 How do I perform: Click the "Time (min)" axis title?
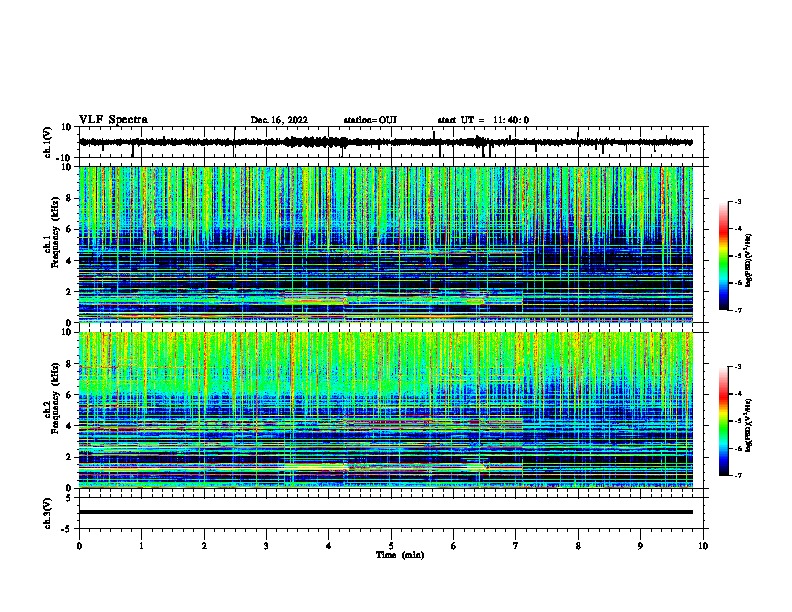pyautogui.click(x=400, y=555)
